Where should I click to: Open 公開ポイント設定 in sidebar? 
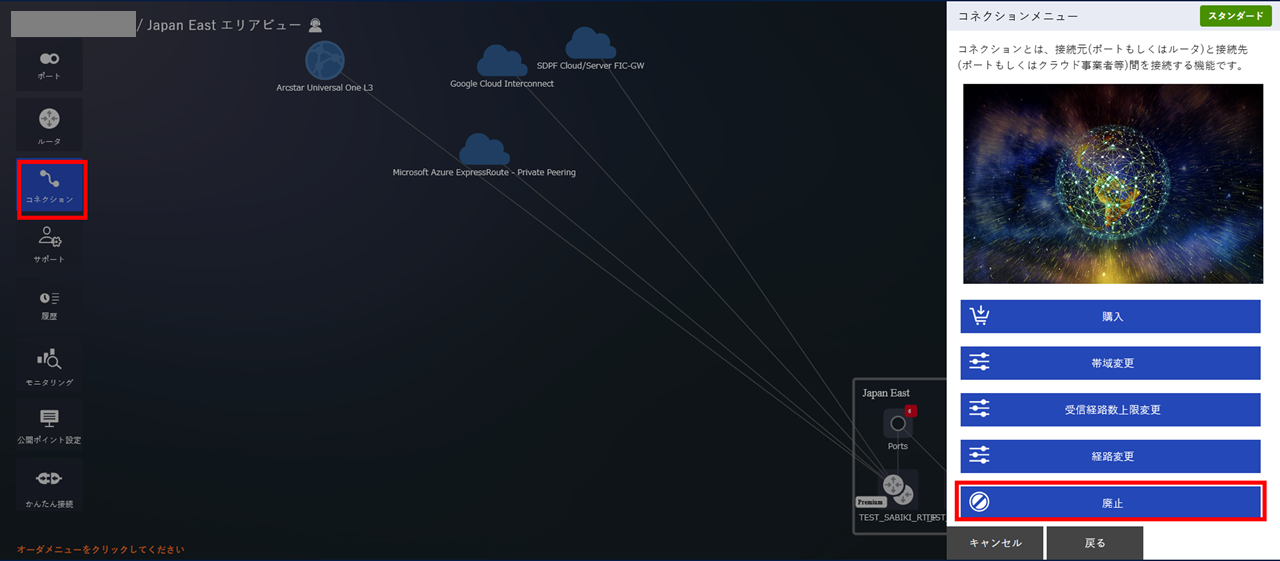pos(49,425)
